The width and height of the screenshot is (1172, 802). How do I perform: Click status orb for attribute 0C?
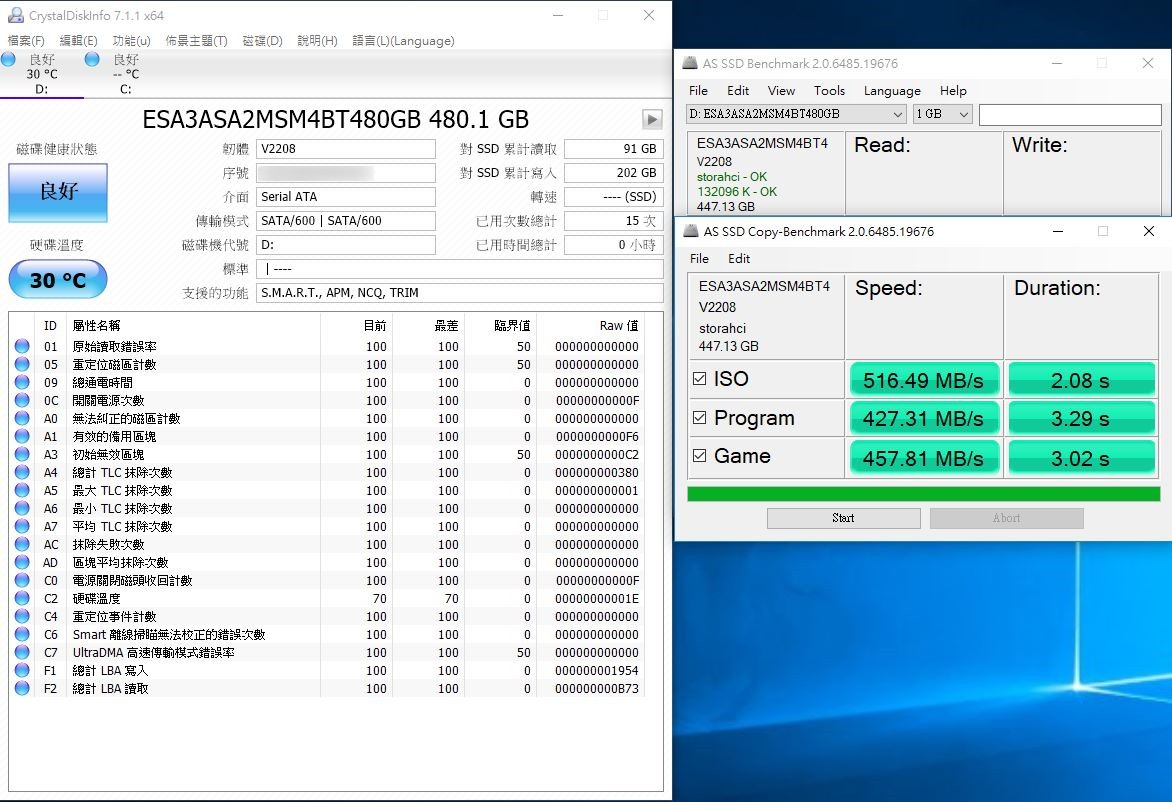click(x=22, y=400)
